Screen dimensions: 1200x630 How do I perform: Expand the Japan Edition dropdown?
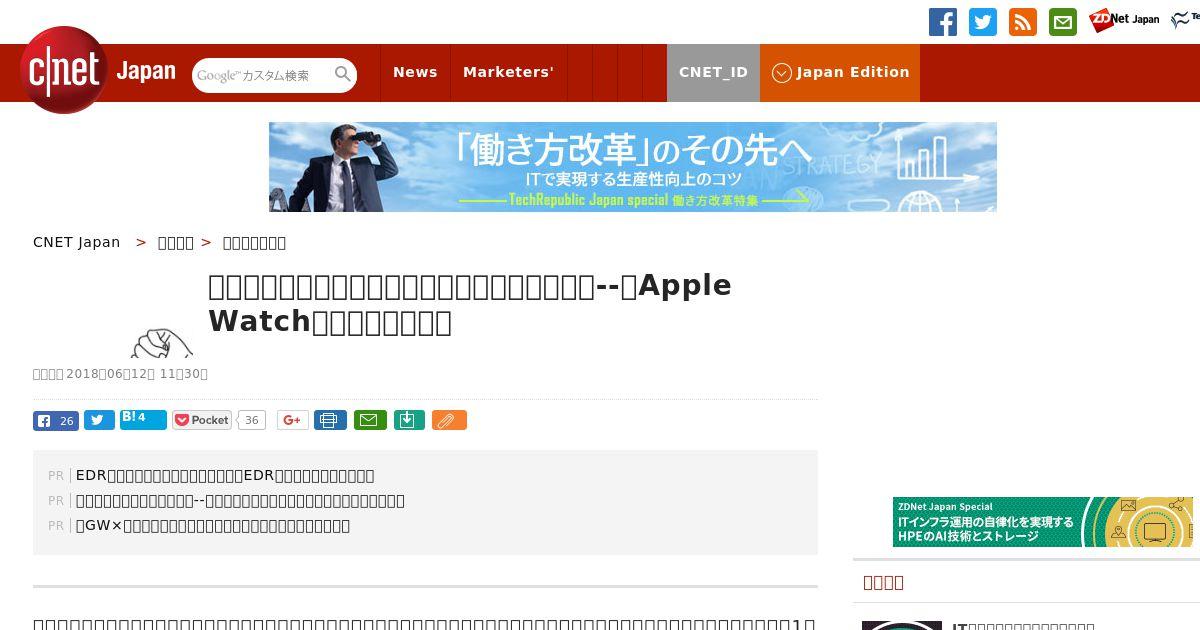pos(840,72)
